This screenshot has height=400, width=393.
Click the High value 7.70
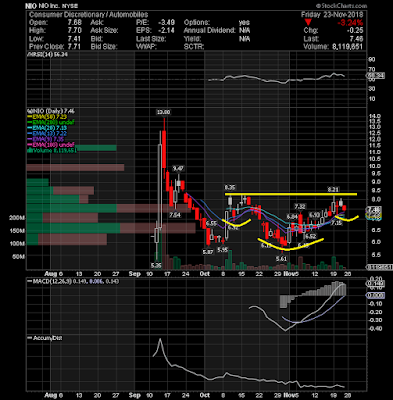coord(74,30)
